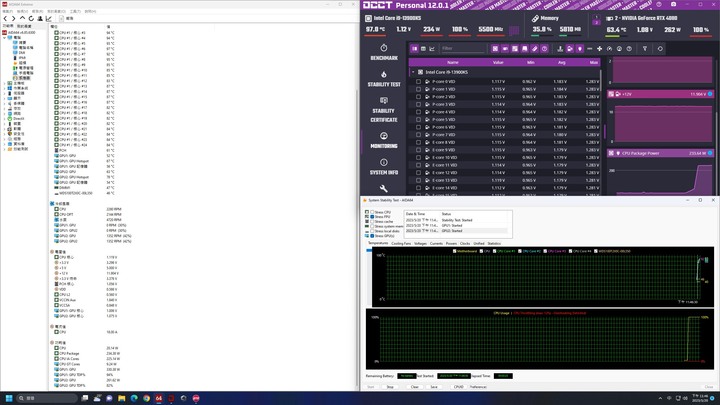Viewport: 720px width, 405px height.
Task: Click Save button in Stability Test
Action: (434, 387)
